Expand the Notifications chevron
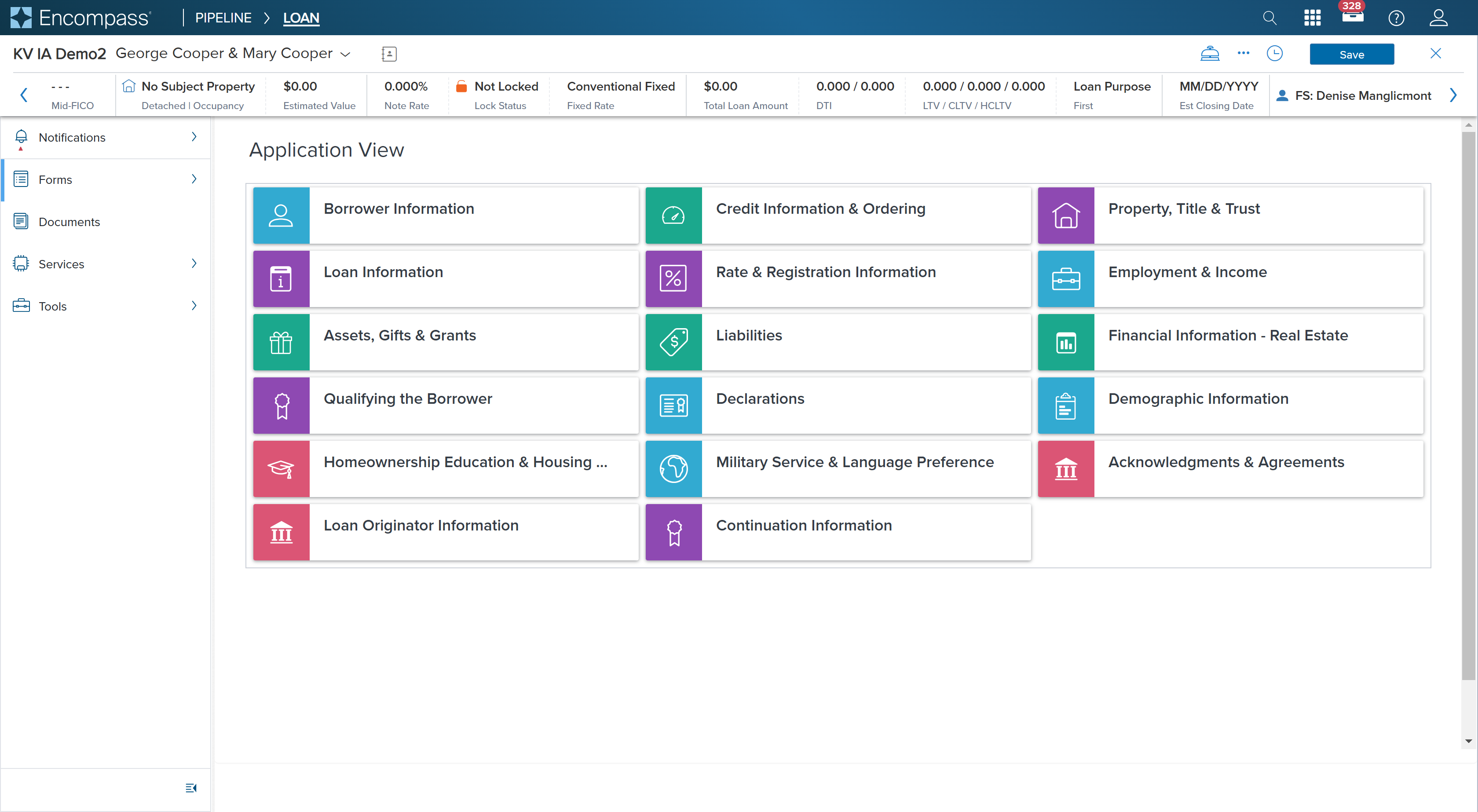Image resolution: width=1478 pixels, height=812 pixels. [194, 136]
